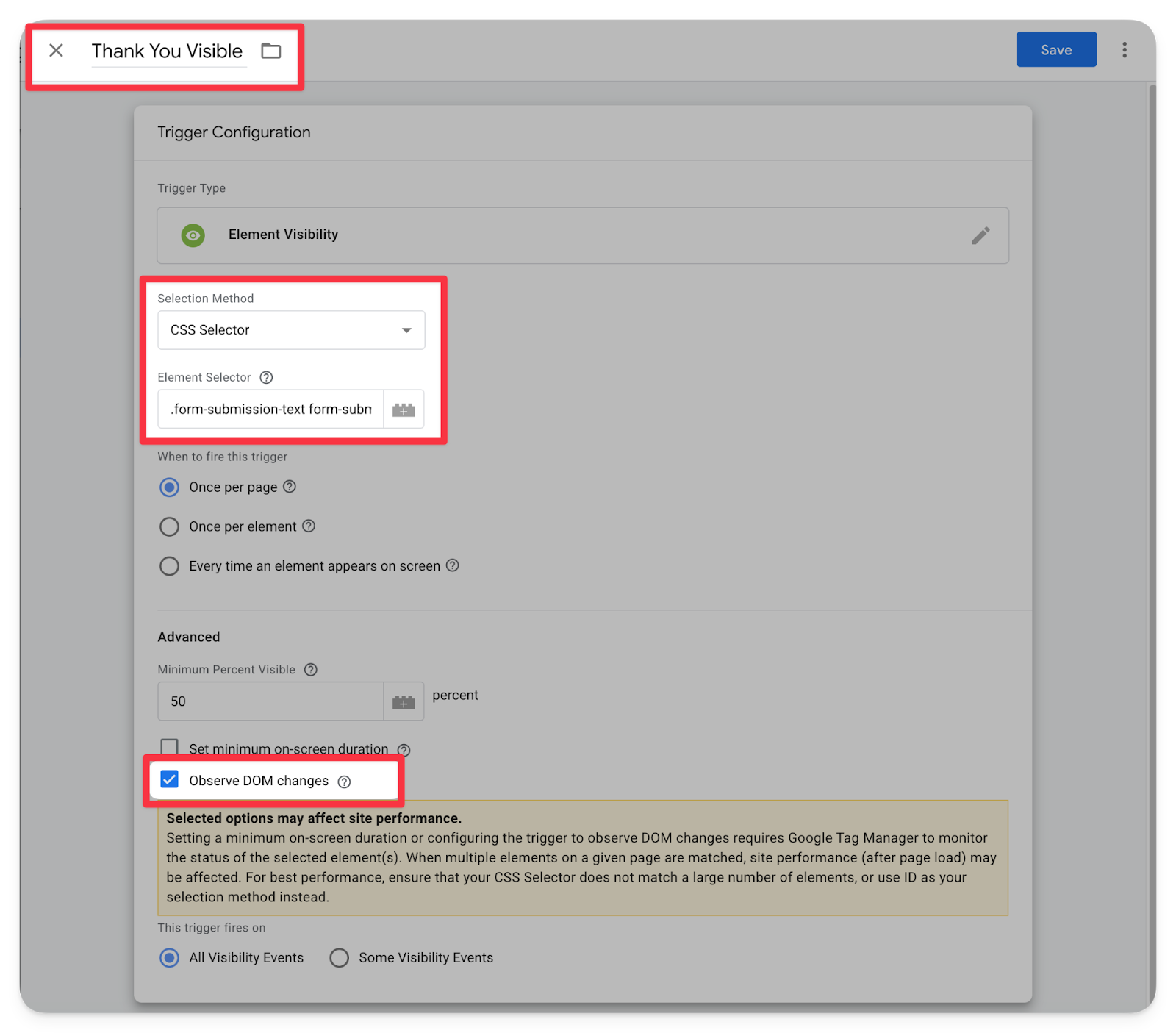Click the Thank You Visible trigger name field
The image size is (1176, 1033).
coord(167,51)
